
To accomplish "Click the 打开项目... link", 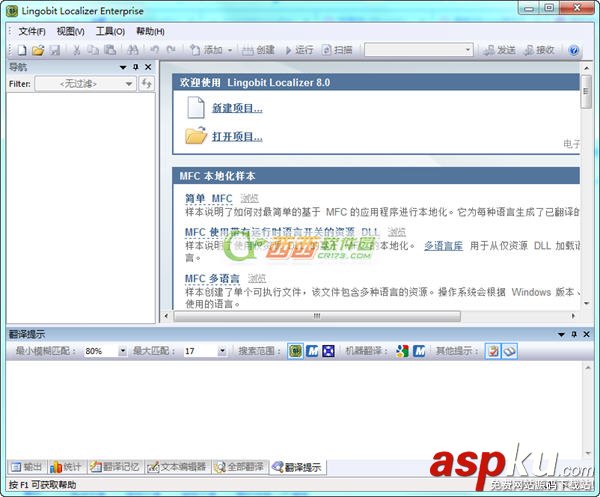I will pyautogui.click(x=237, y=137).
